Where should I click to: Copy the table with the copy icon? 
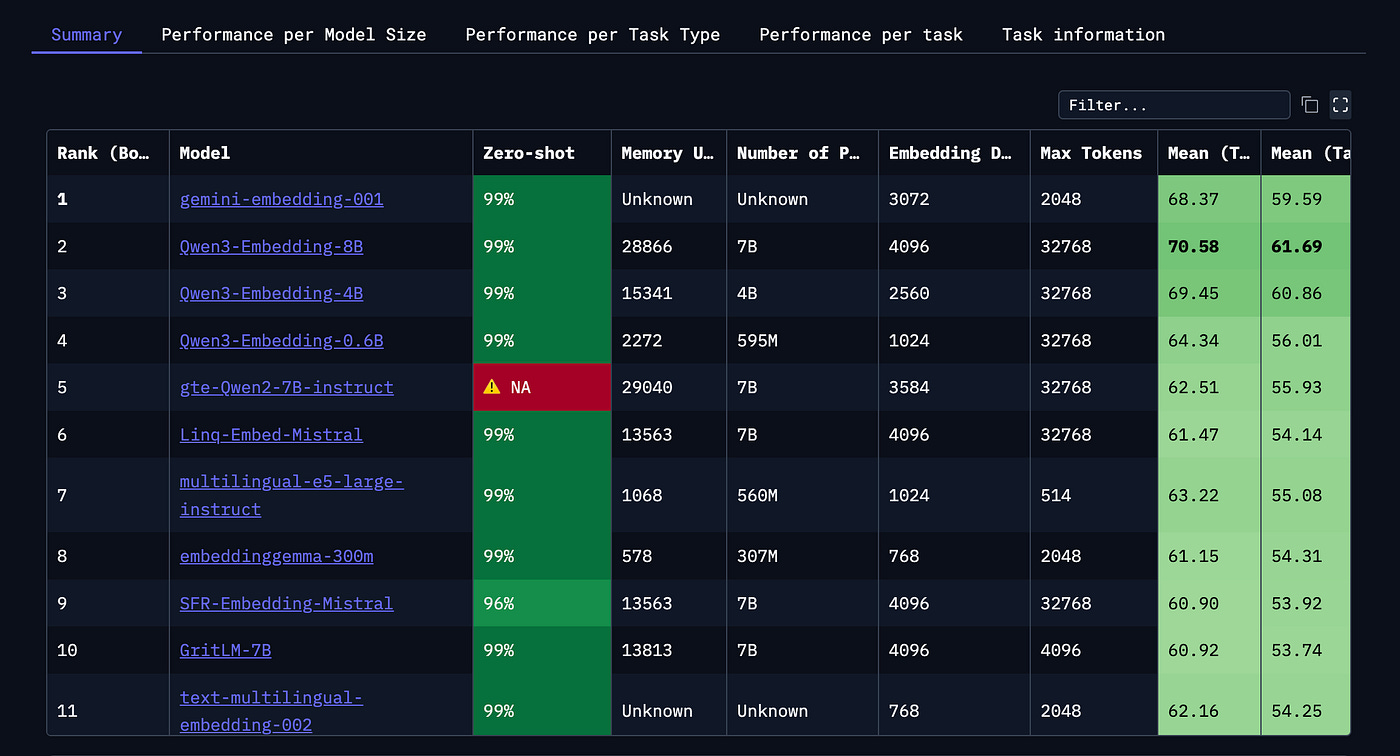tap(1310, 105)
